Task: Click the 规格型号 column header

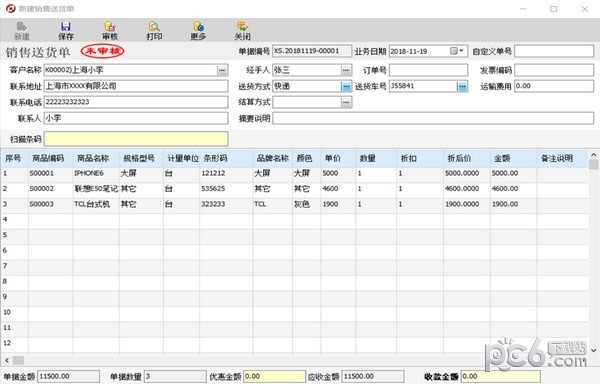Action: pyautogui.click(x=141, y=158)
